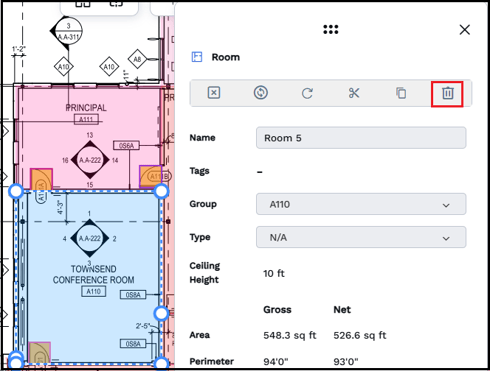Click the top-left selection handle of blue room
490x371 pixels.
[16, 191]
